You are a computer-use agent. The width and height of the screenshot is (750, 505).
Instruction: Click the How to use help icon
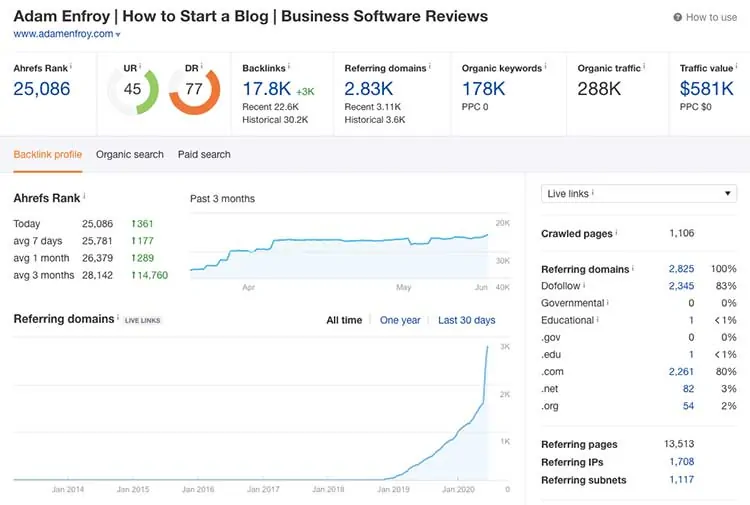click(678, 17)
